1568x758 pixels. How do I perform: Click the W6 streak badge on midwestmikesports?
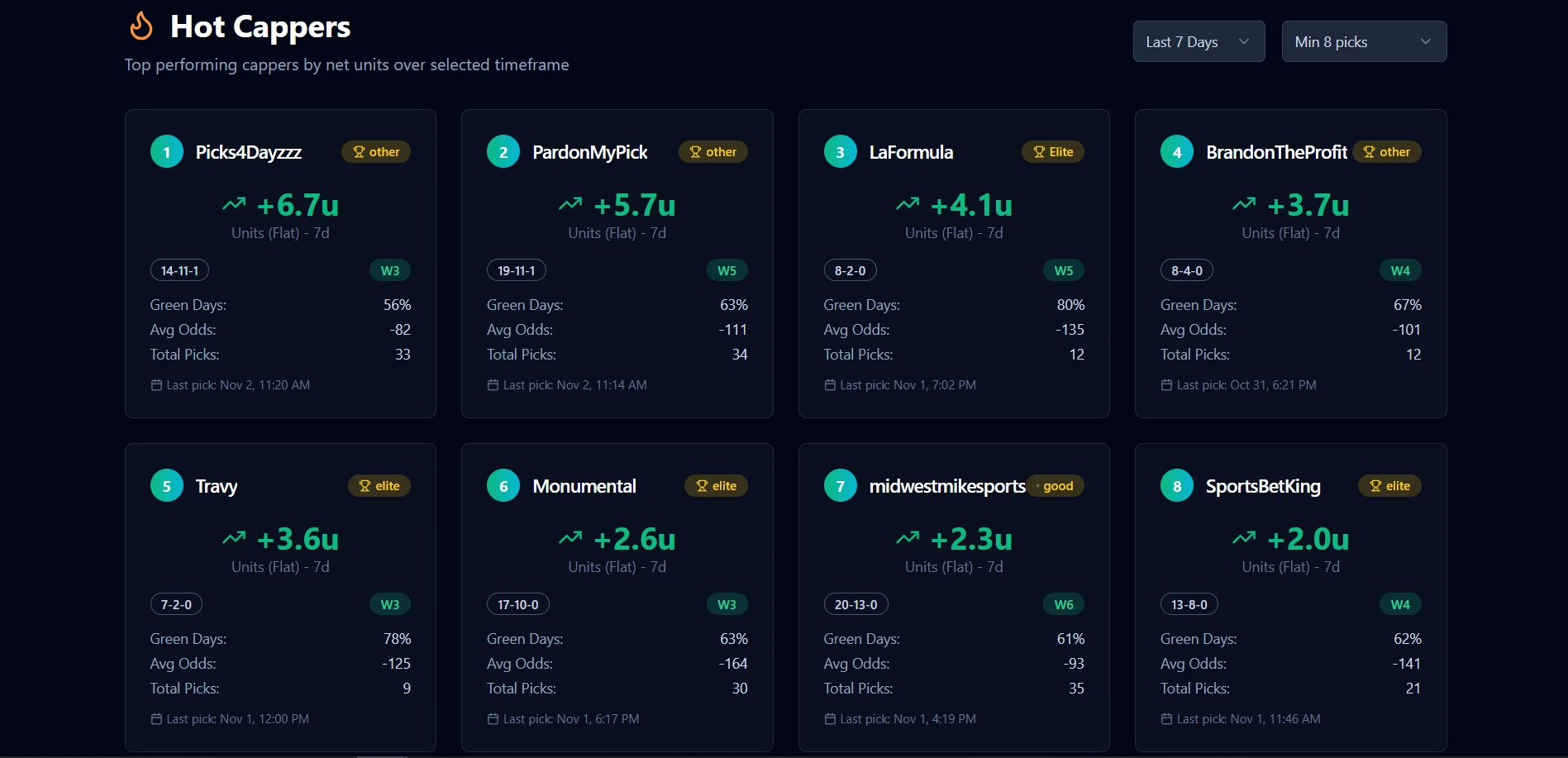pyautogui.click(x=1064, y=604)
